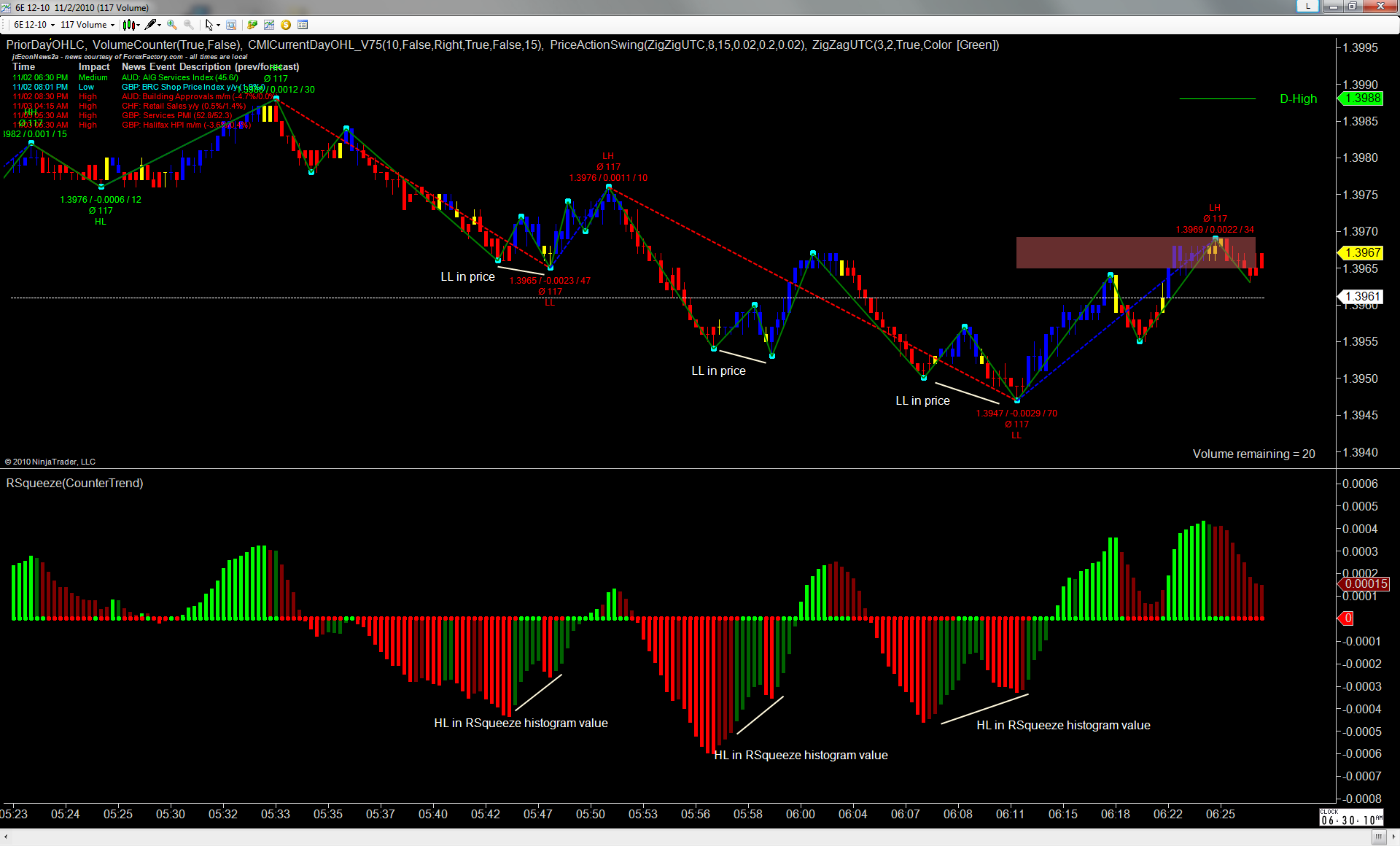Click the '1.3969 / 0.0022 / 34' swing label
This screenshot has height=846, width=1400.
pos(1215,230)
